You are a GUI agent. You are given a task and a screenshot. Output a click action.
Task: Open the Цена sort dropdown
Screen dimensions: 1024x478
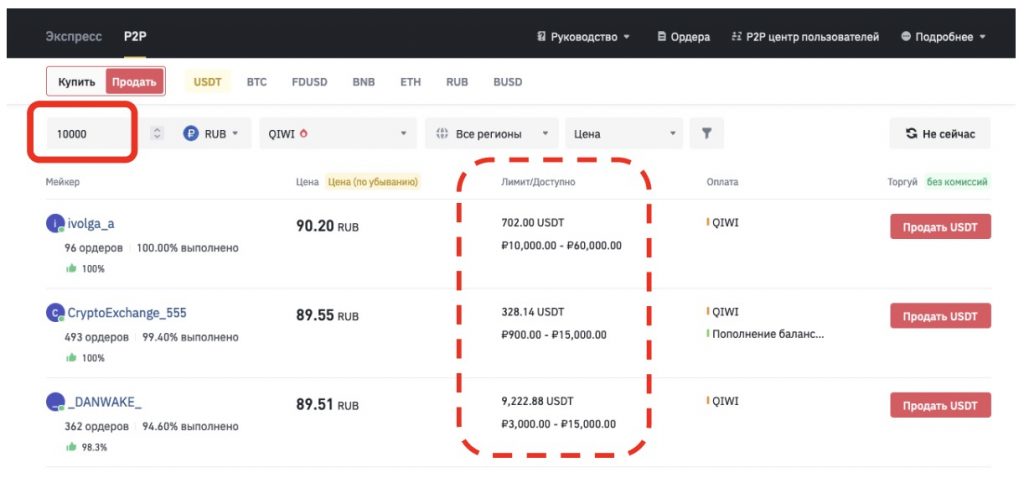(624, 133)
